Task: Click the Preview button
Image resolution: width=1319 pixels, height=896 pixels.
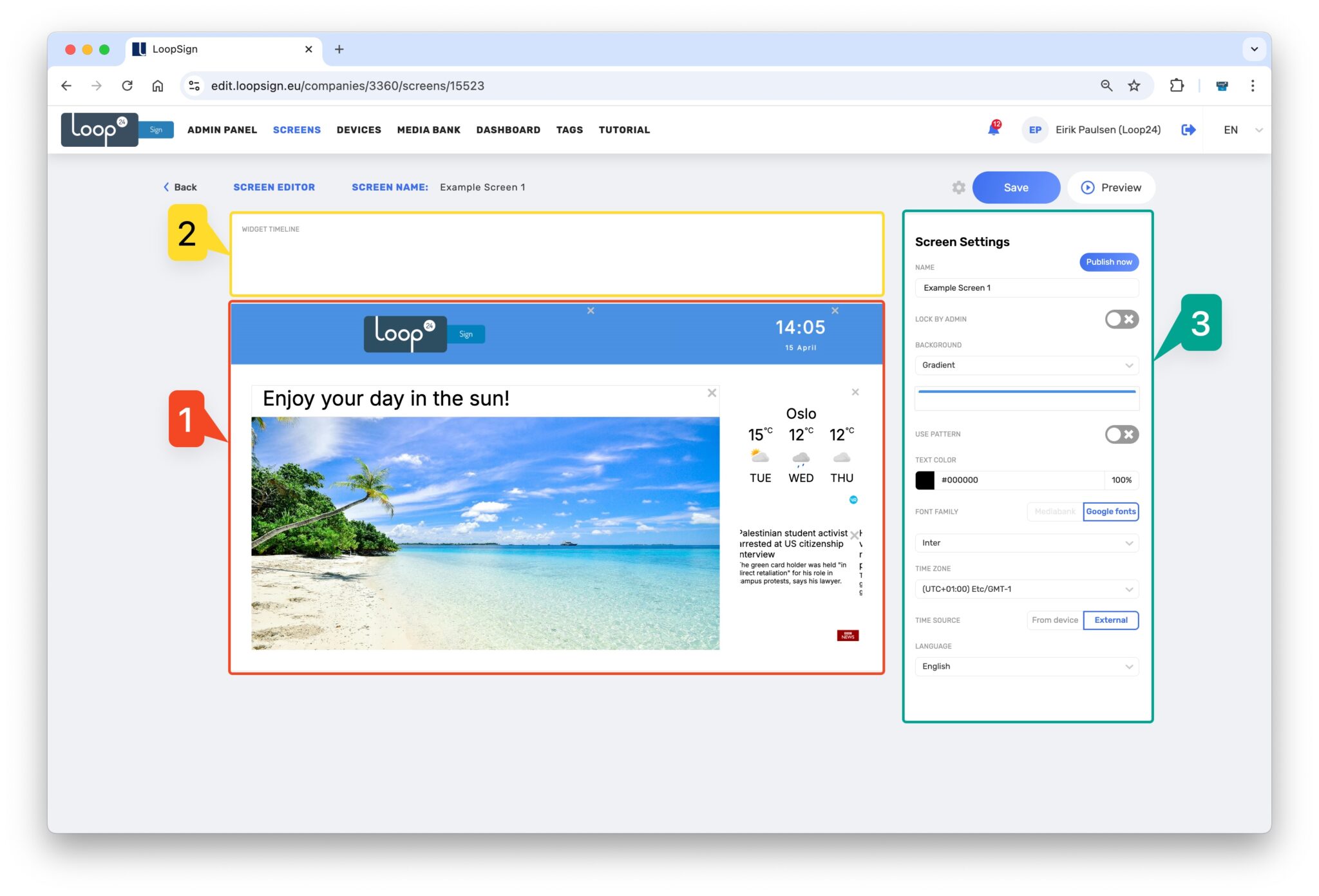Action: 1111,187
